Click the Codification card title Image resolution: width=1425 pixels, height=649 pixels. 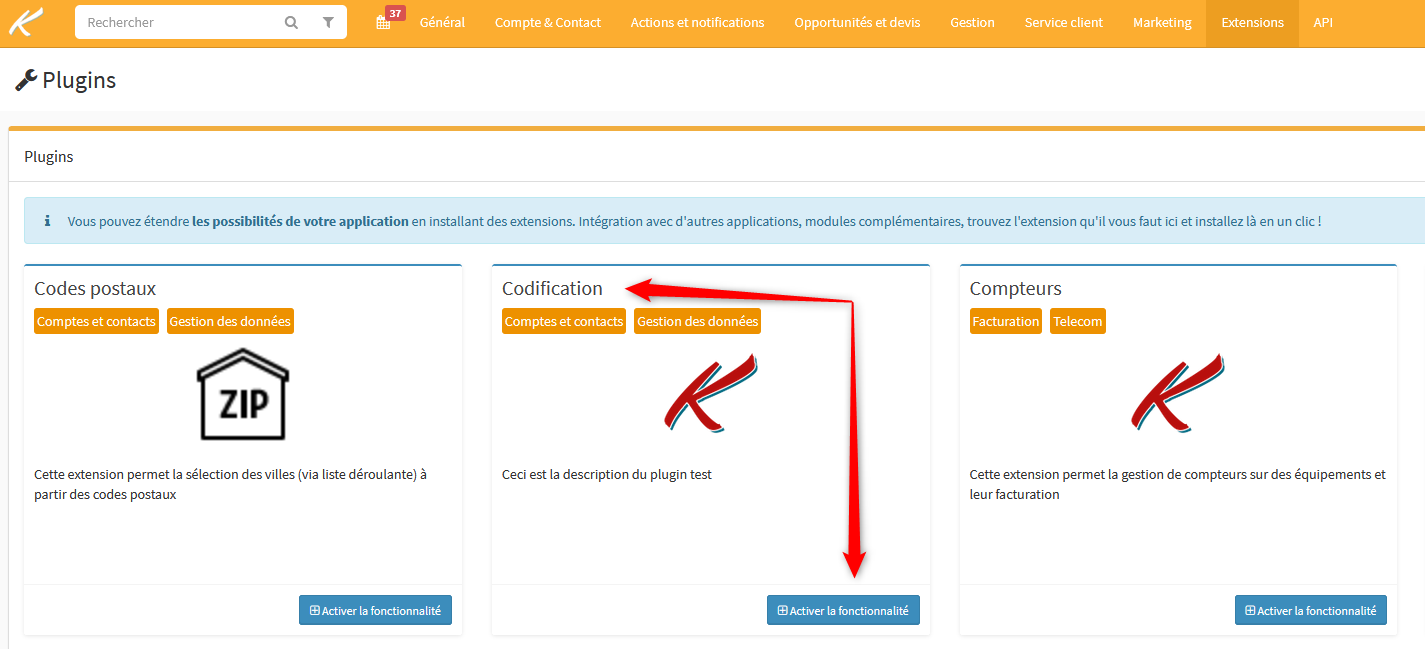[x=552, y=288]
